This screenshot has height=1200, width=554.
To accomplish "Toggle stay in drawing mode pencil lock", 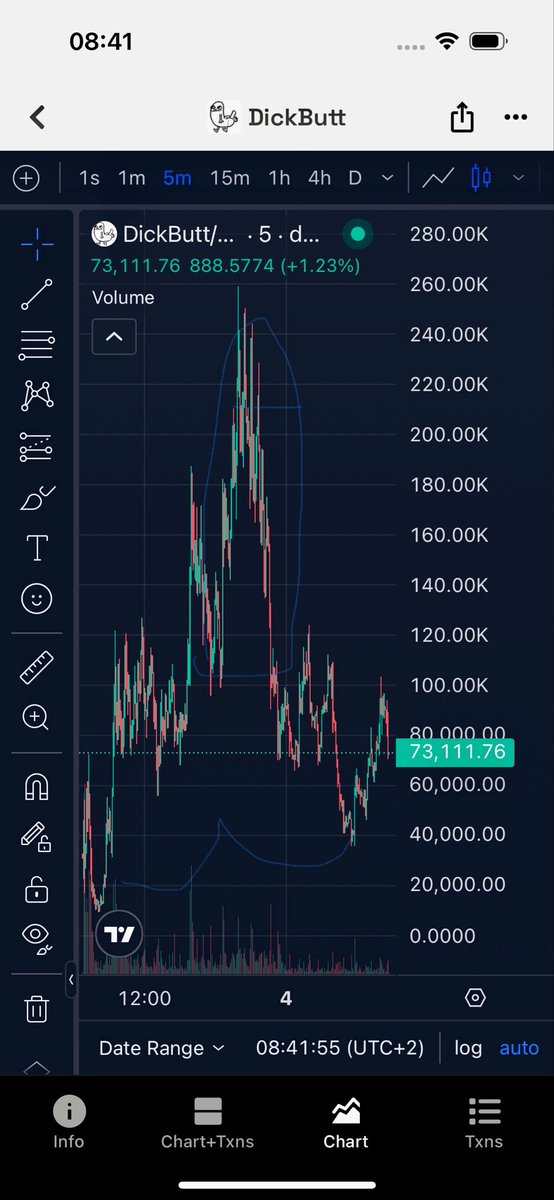I will pos(37,836).
